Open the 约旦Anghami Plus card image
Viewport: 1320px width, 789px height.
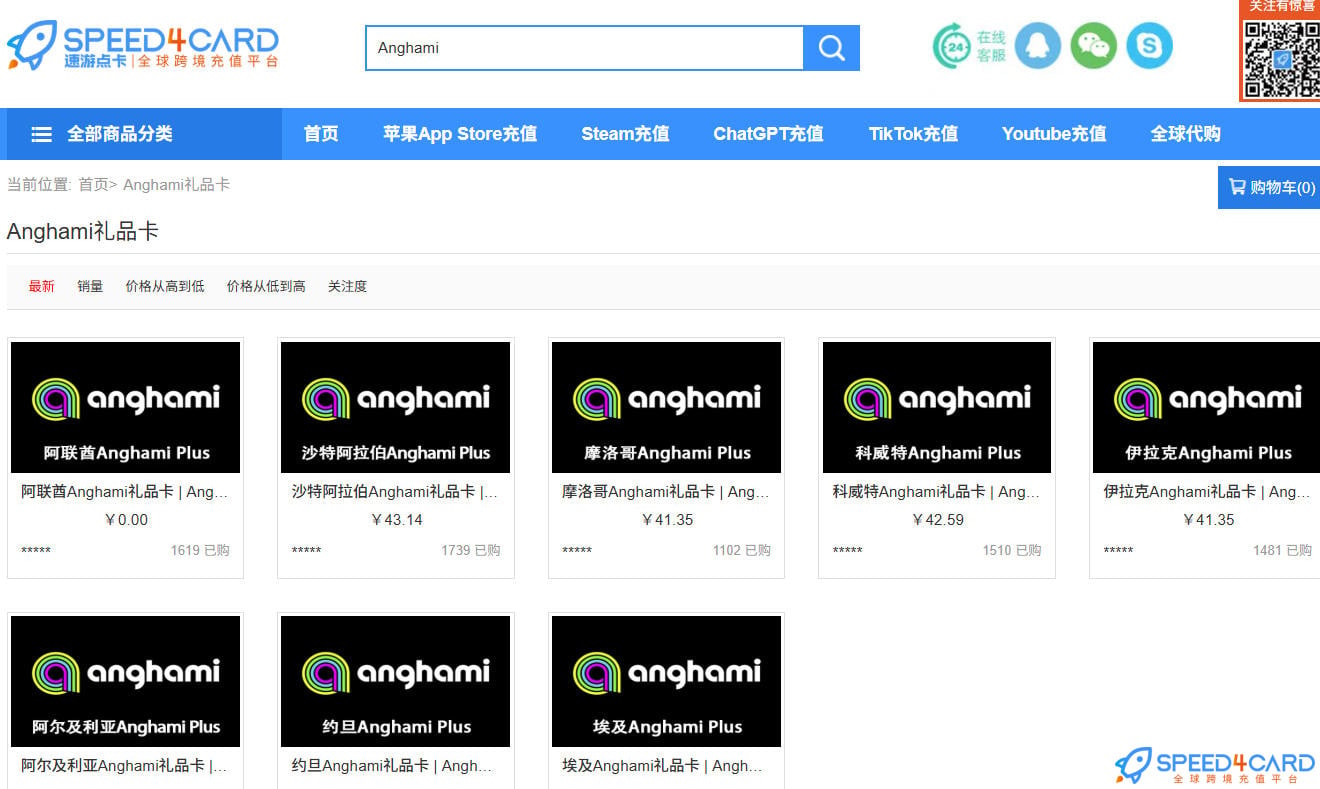click(x=396, y=681)
